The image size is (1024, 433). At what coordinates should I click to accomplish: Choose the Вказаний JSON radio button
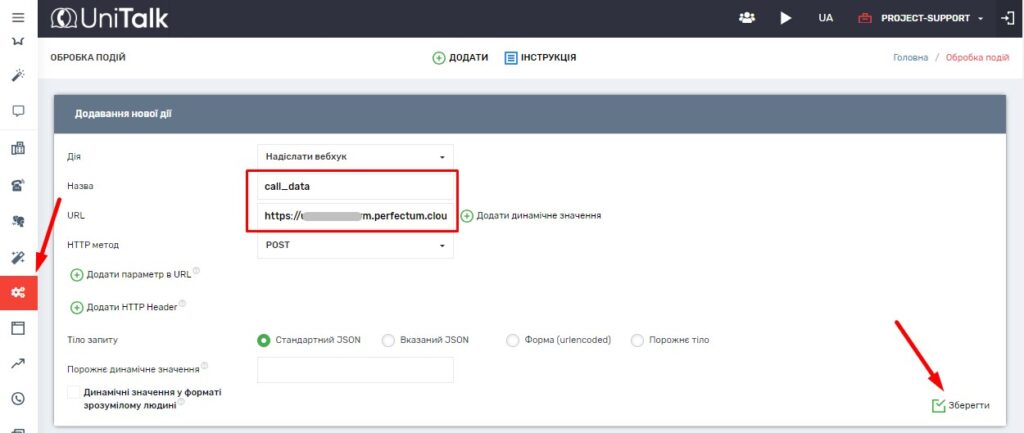[388, 340]
